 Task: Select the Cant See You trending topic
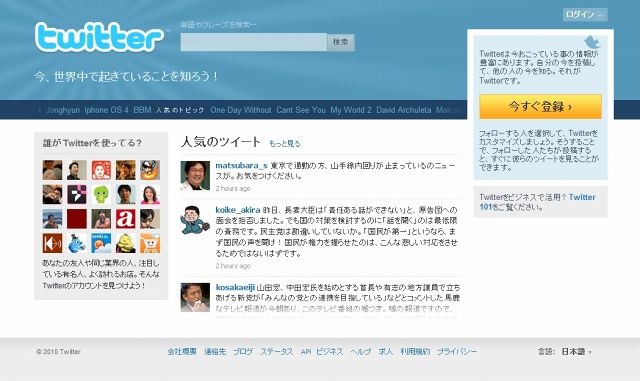pyautogui.click(x=301, y=110)
